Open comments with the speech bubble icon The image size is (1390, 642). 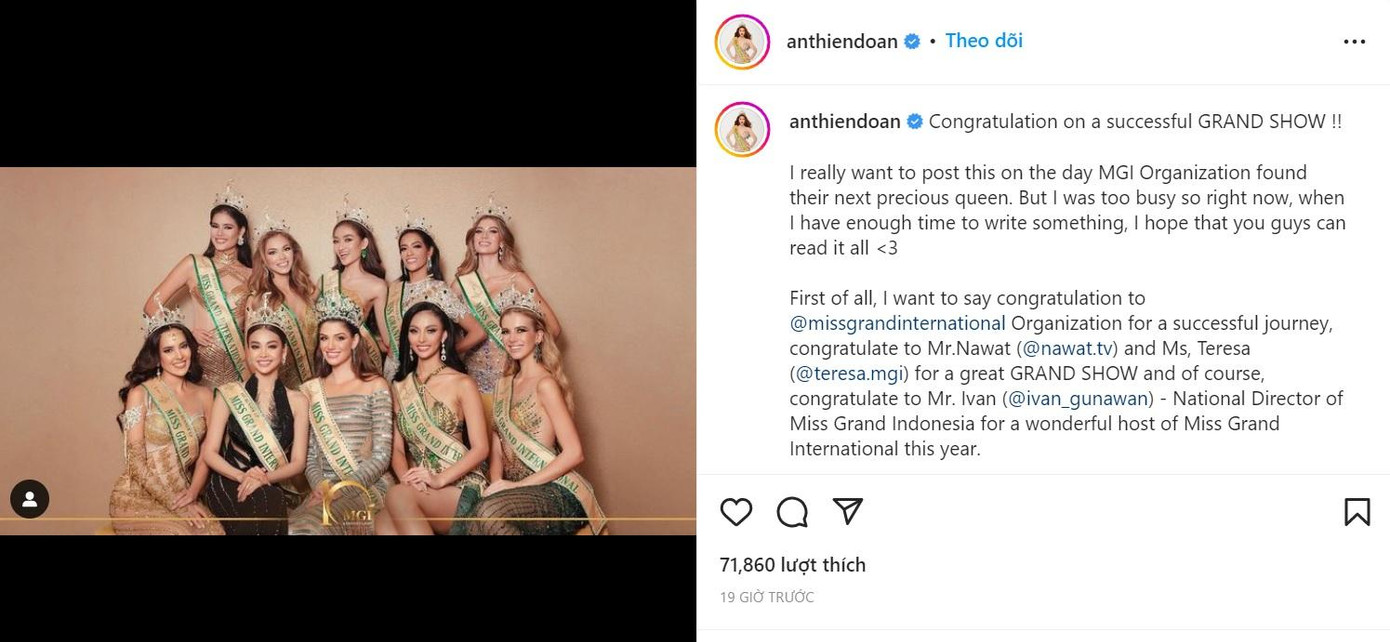792,512
